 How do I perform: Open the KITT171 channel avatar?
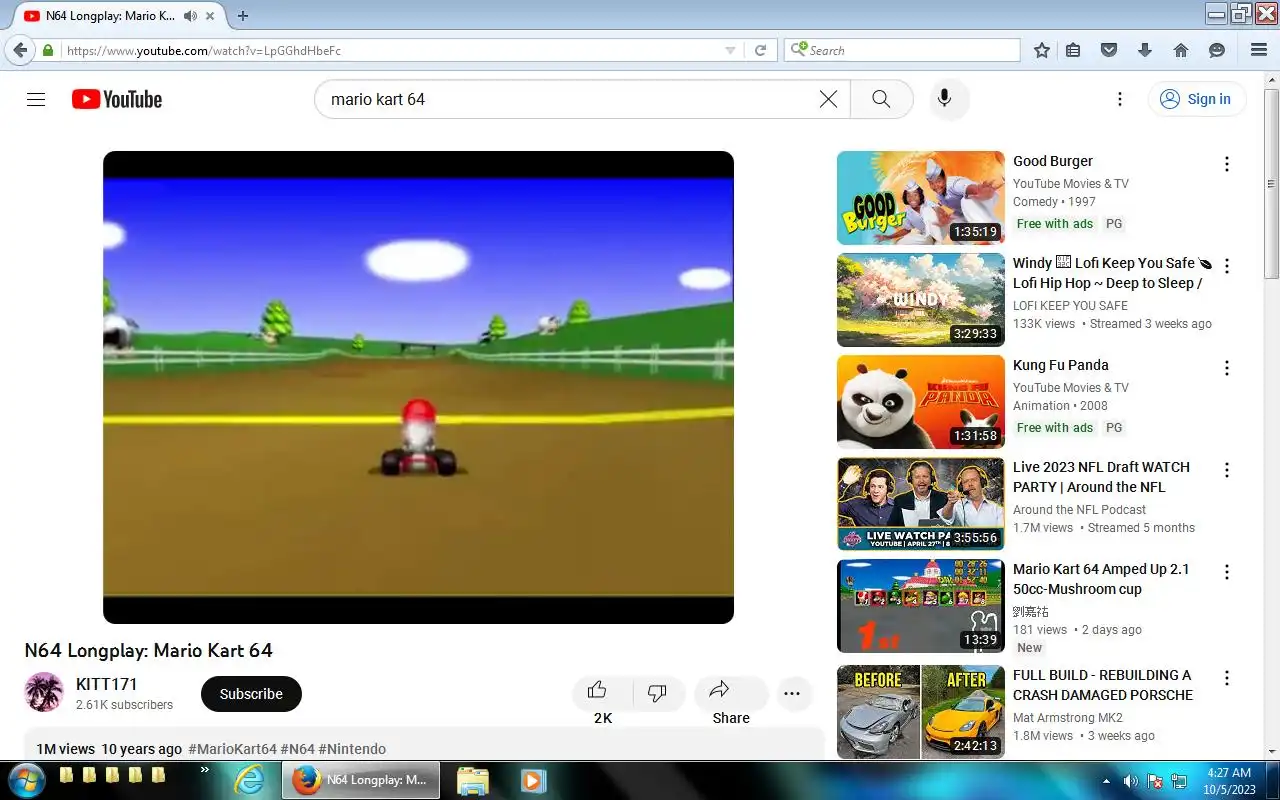coord(44,692)
